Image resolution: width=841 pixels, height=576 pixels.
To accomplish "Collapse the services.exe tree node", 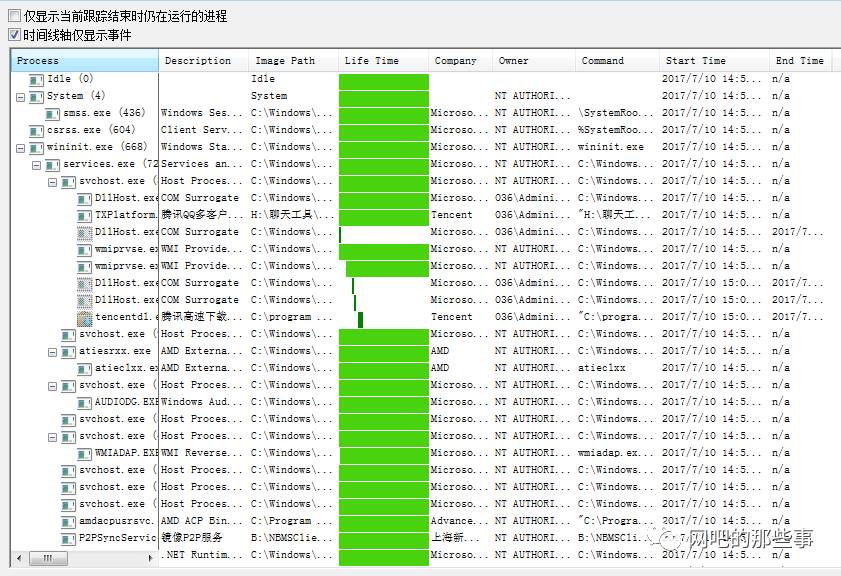I will [37, 164].
